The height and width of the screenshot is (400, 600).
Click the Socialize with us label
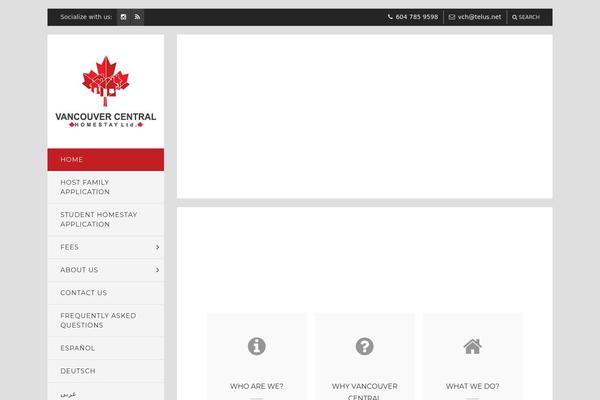[86, 17]
